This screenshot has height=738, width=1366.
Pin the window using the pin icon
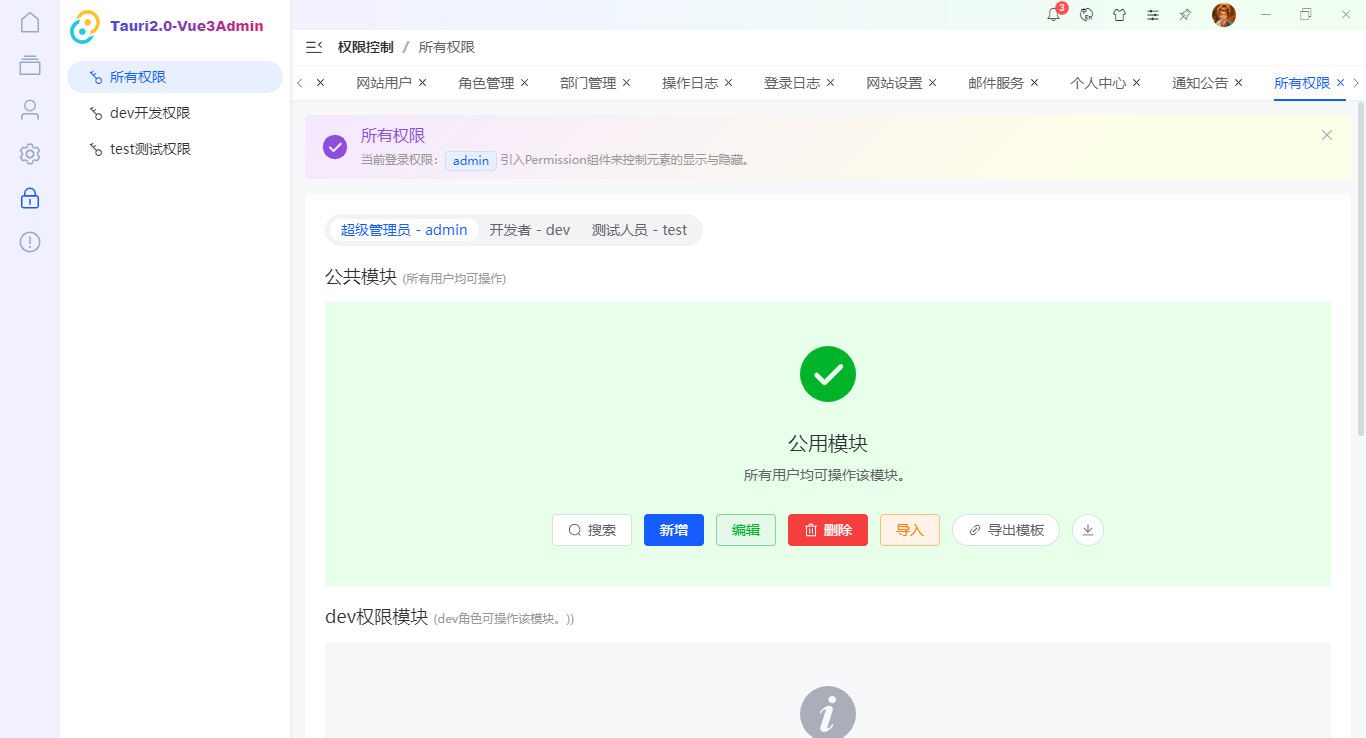pyautogui.click(x=1185, y=15)
